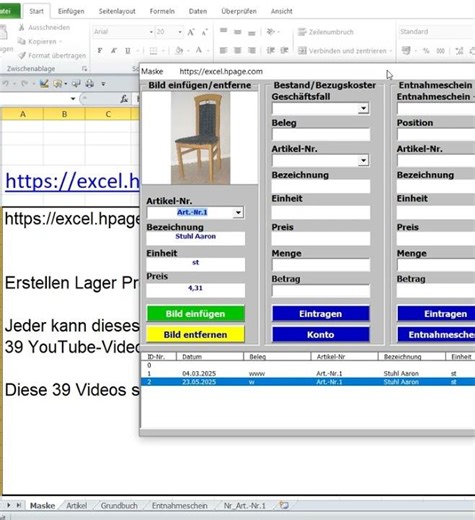
Task: Click the green Bild einfügen button
Action: pos(195,314)
